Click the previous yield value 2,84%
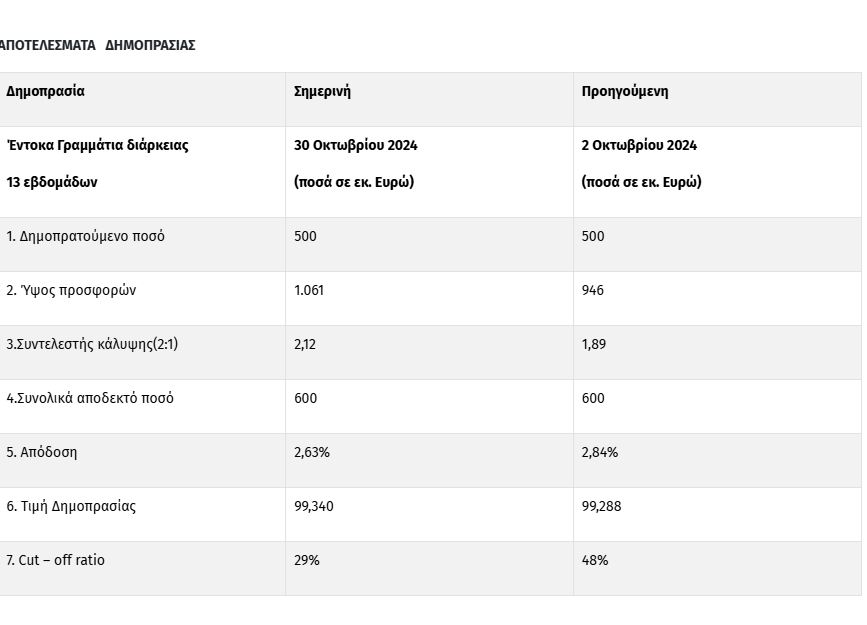867x625 pixels. point(600,452)
